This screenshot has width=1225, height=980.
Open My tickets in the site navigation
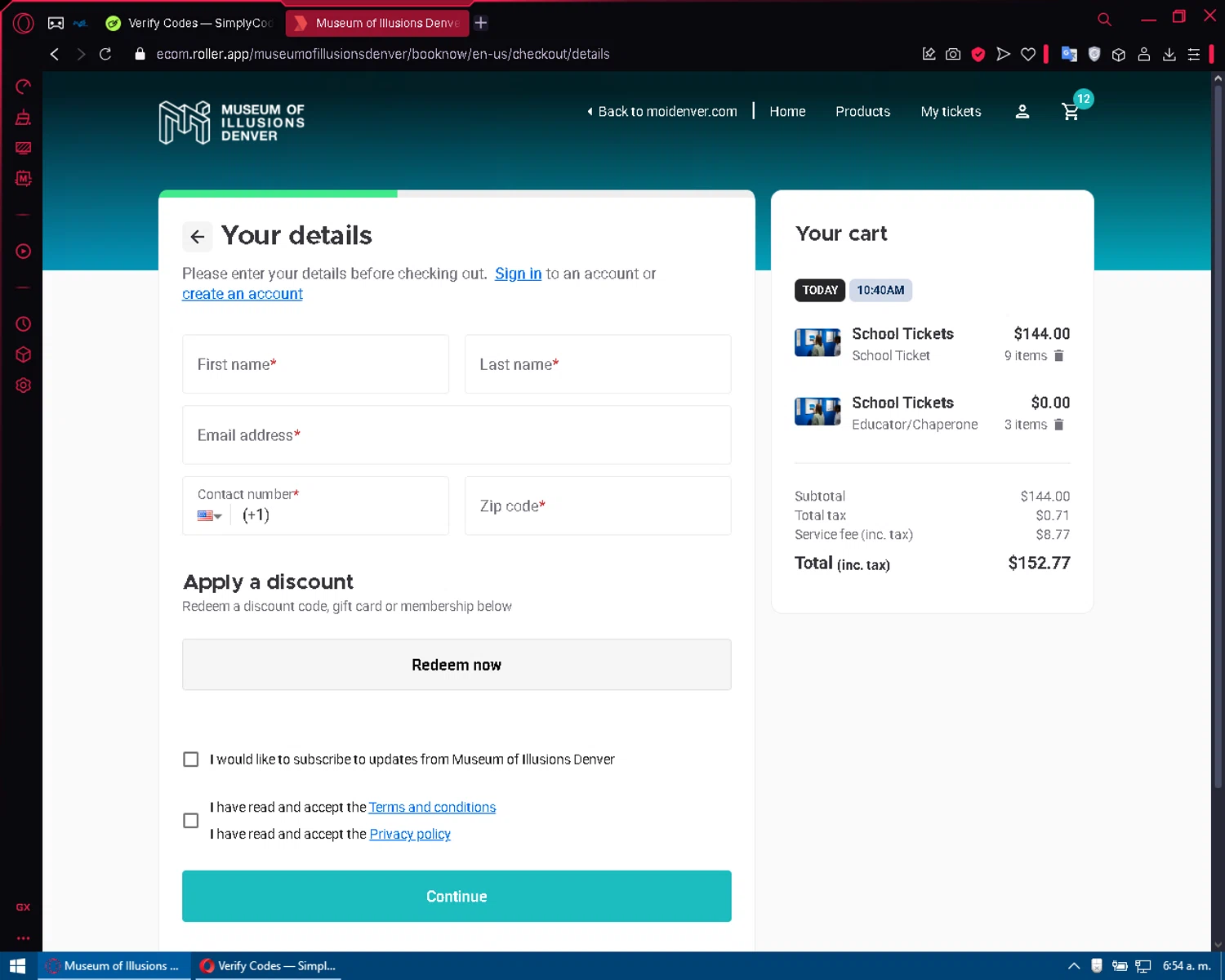pos(951,112)
